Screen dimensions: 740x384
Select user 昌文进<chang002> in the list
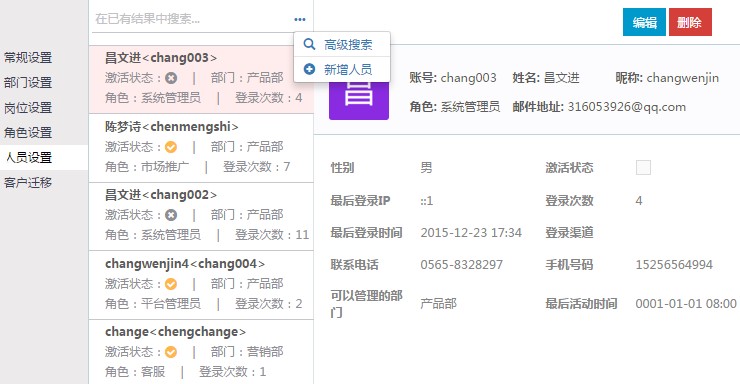pyautogui.click(x=202, y=217)
